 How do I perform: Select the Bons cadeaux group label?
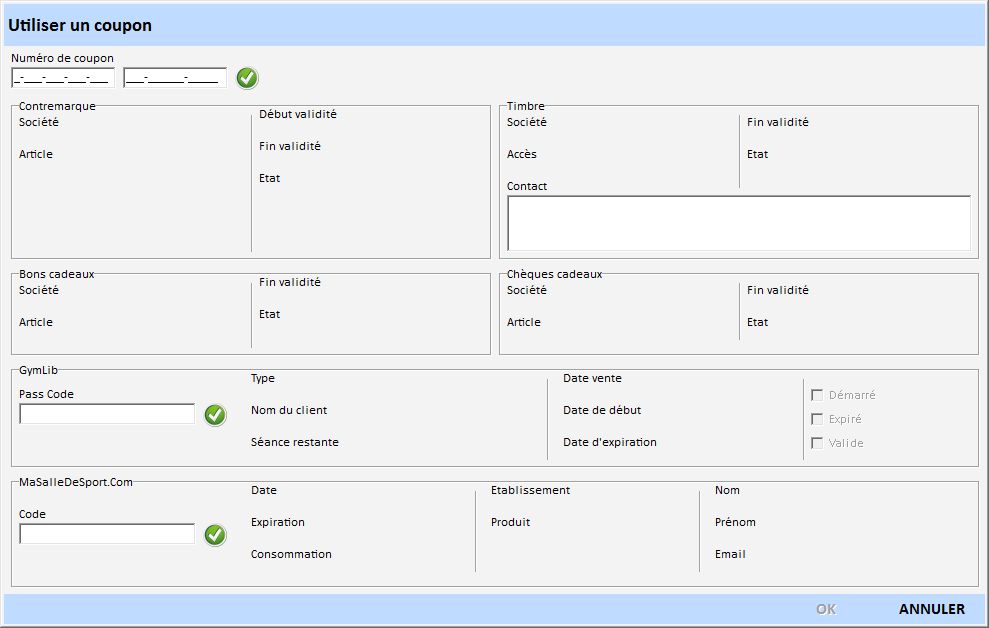57,274
